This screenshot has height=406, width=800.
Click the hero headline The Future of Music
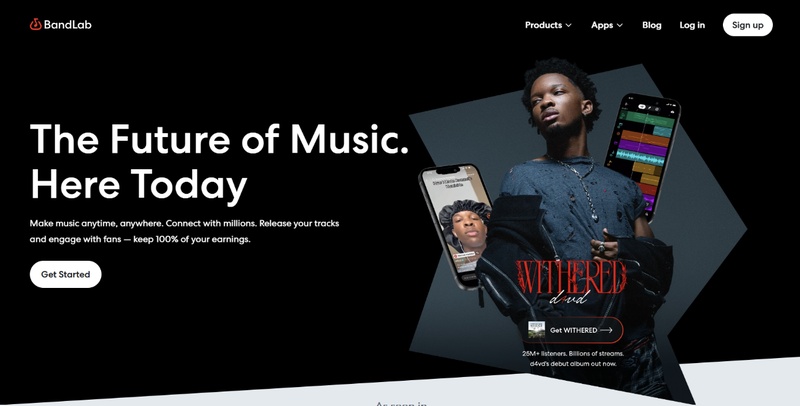click(x=219, y=139)
